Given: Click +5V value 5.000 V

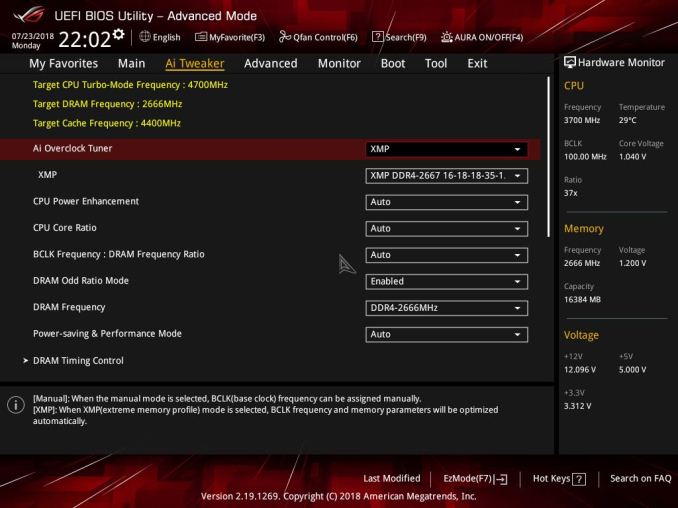Looking at the screenshot, I should 632,370.
